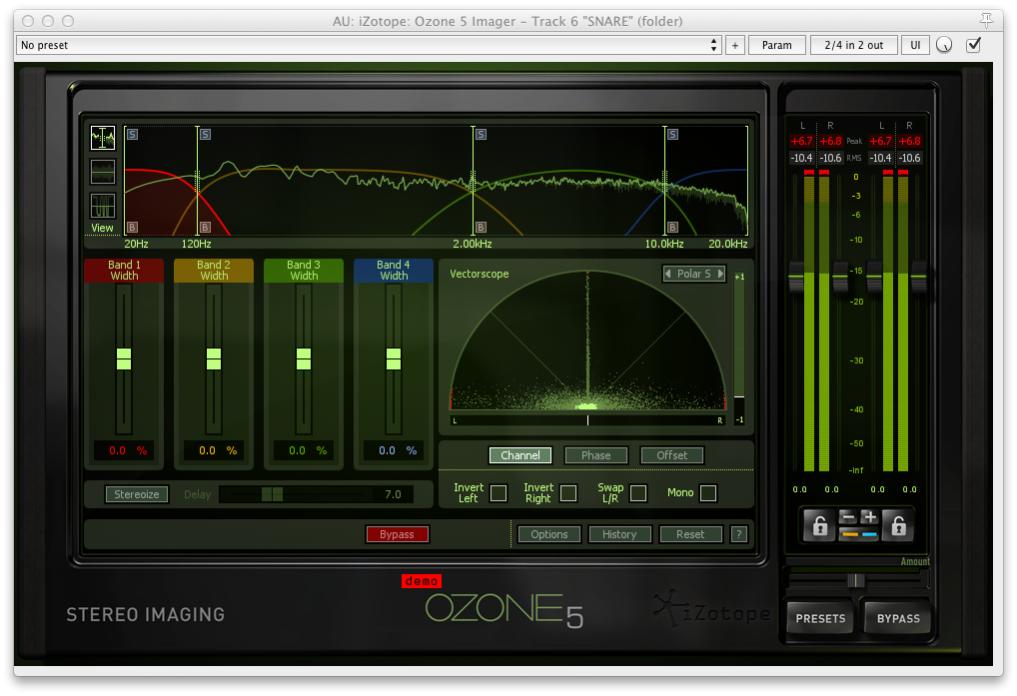This screenshot has width=1017, height=696.
Task: Solo Band 2 with its S button
Action: coord(205,134)
